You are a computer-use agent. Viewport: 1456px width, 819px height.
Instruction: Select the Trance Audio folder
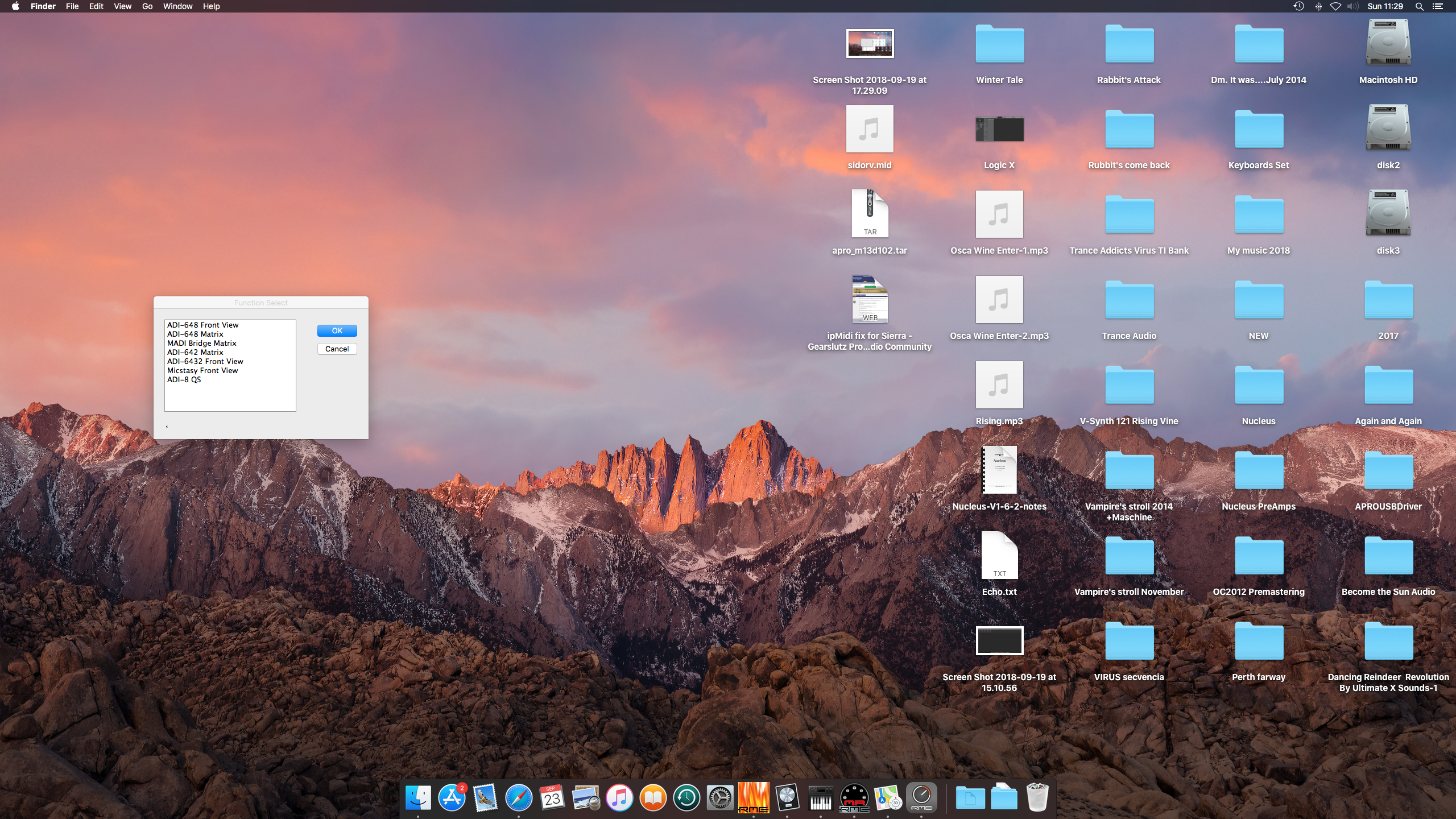click(x=1129, y=300)
